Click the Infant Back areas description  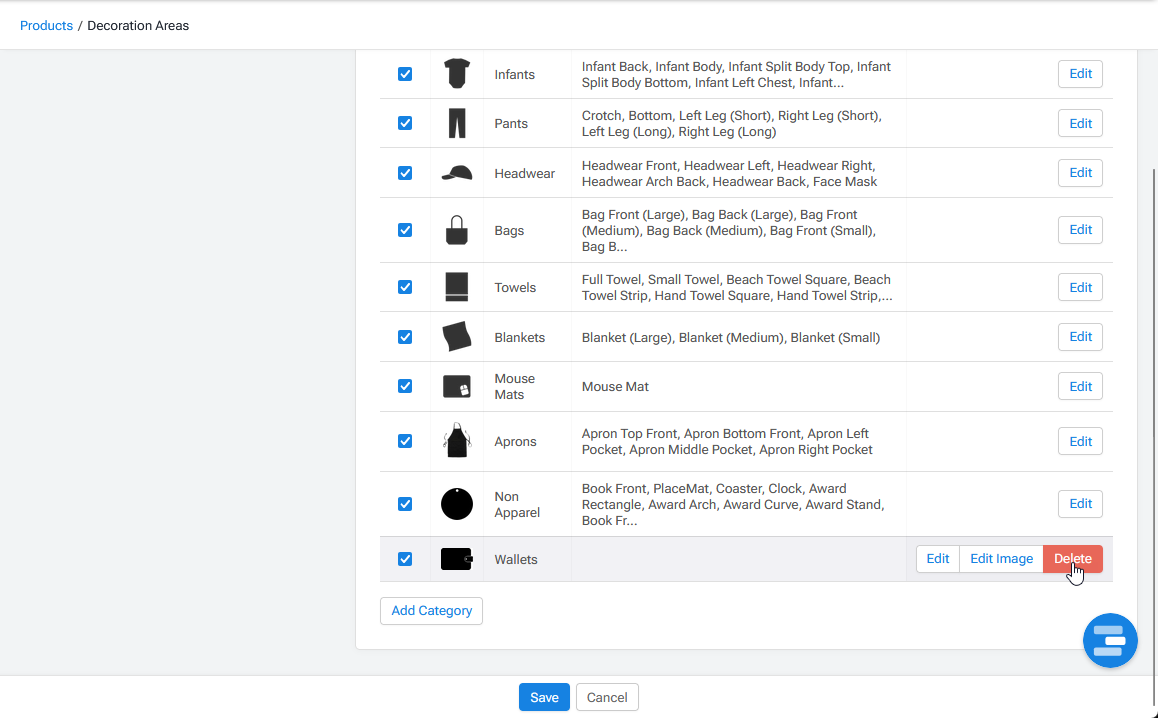click(x=736, y=75)
